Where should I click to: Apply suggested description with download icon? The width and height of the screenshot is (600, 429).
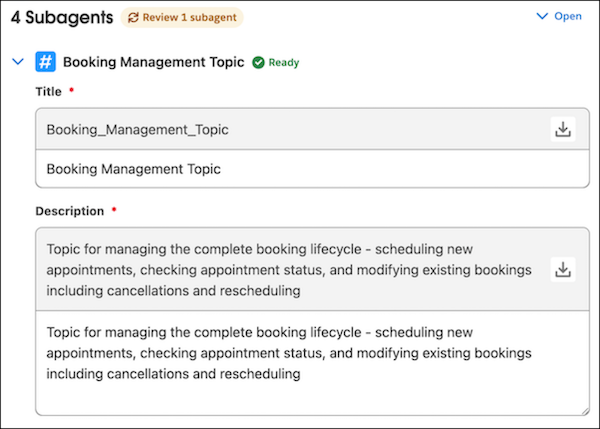pos(563,269)
